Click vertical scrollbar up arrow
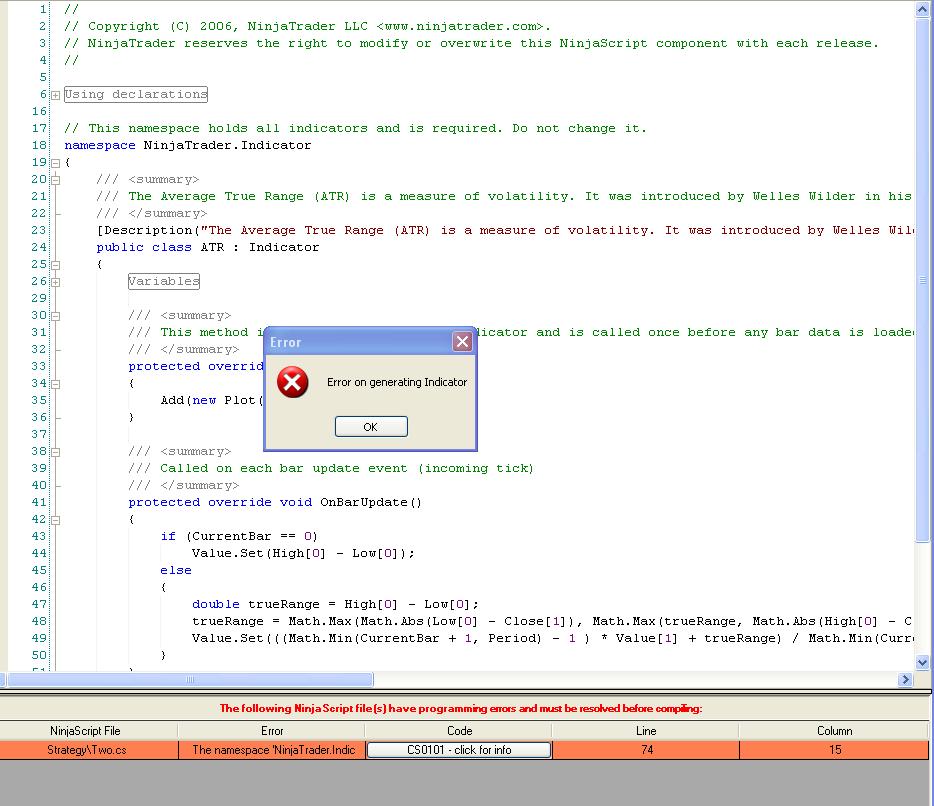Viewport: 934px width, 806px height. point(922,9)
